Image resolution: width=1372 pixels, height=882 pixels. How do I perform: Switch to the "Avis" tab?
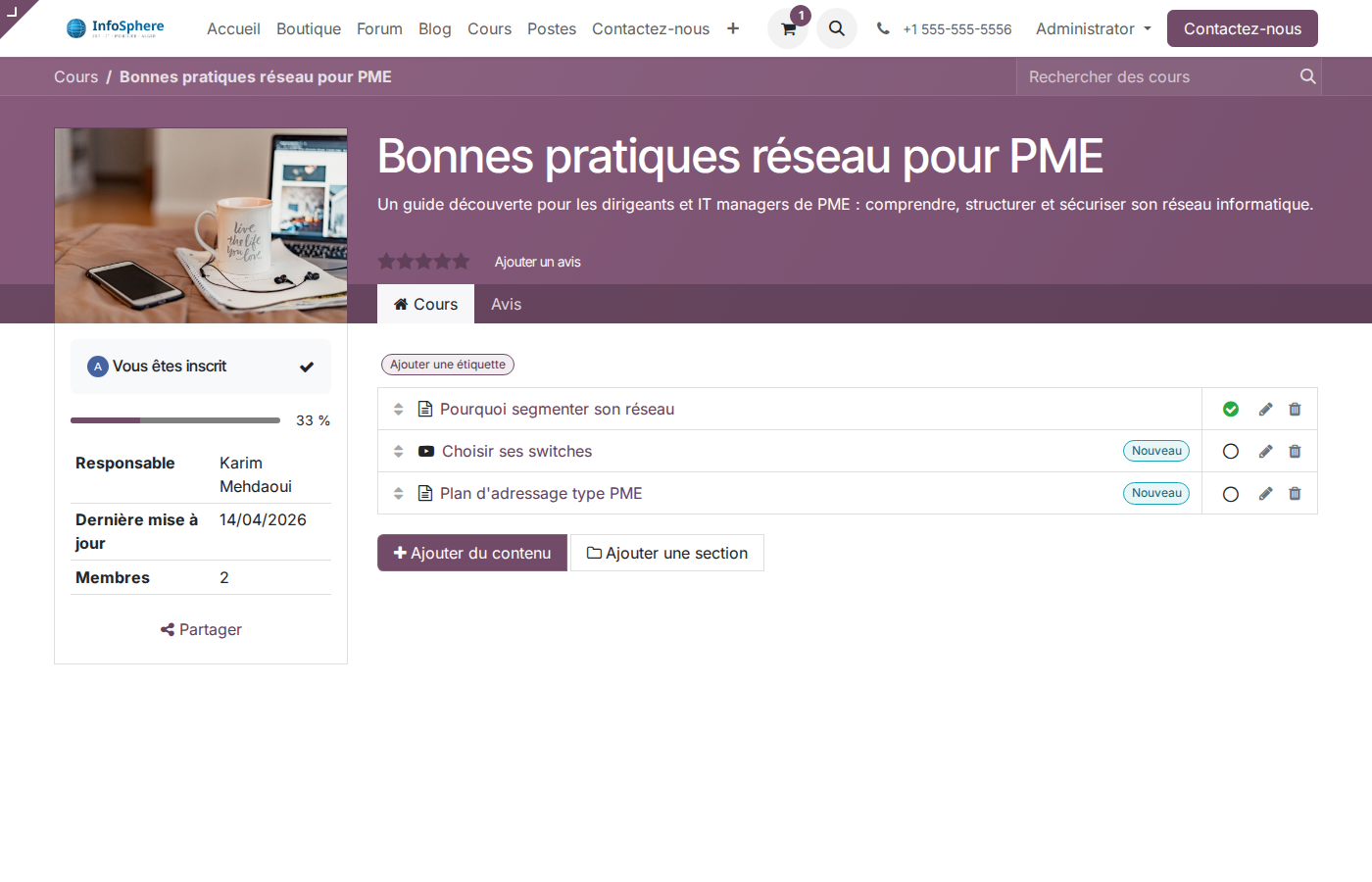[506, 304]
